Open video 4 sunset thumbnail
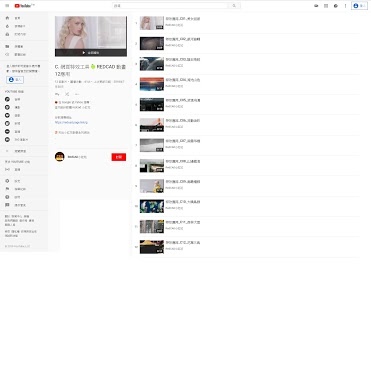 (x=152, y=84)
